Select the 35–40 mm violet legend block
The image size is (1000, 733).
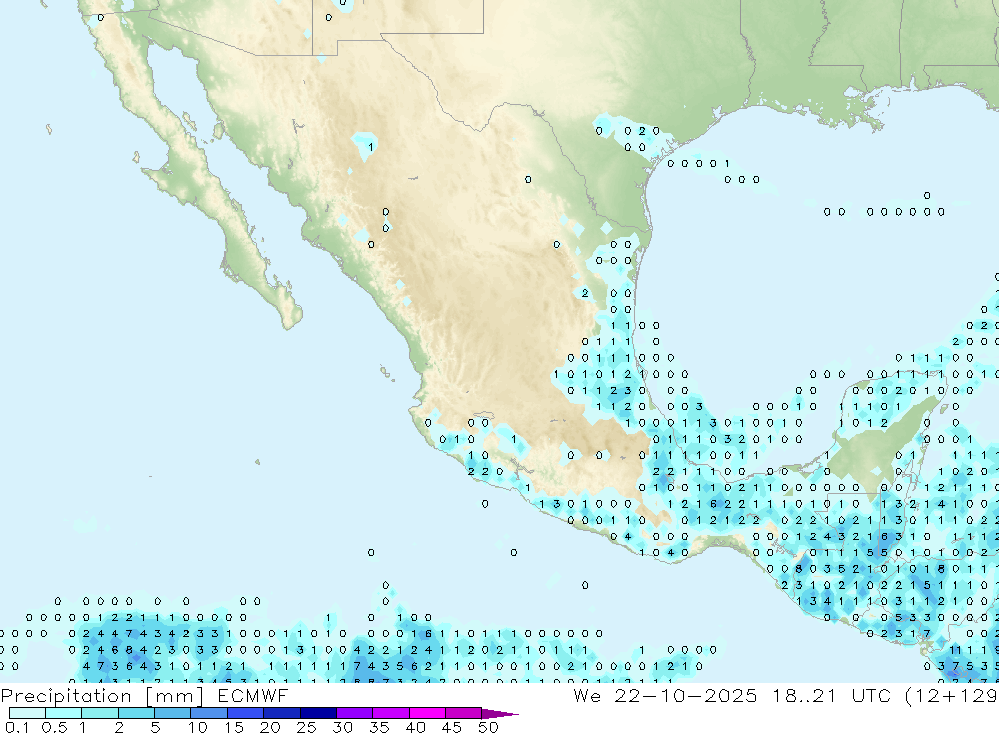(391, 713)
